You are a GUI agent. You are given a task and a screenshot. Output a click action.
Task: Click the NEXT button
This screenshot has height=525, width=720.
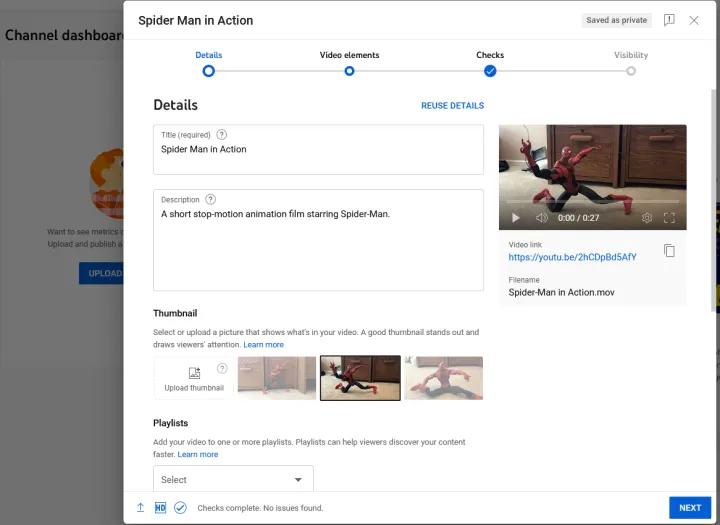coord(689,507)
